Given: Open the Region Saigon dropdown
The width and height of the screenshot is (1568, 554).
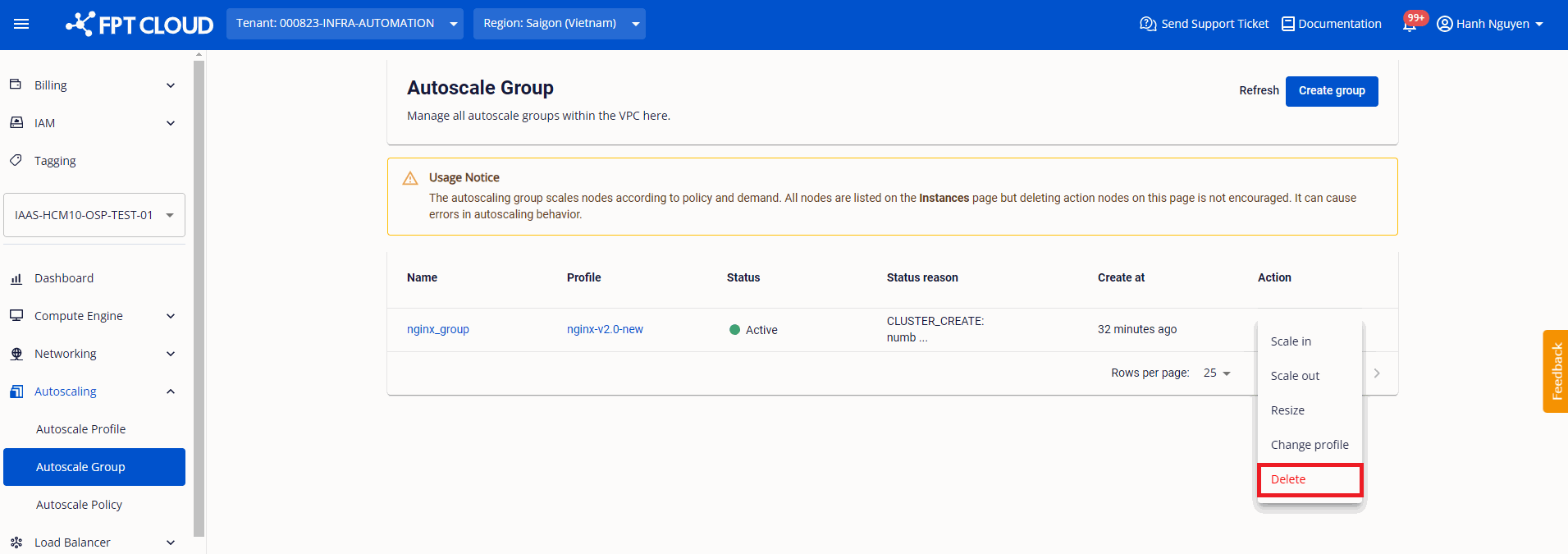Looking at the screenshot, I should [x=560, y=24].
